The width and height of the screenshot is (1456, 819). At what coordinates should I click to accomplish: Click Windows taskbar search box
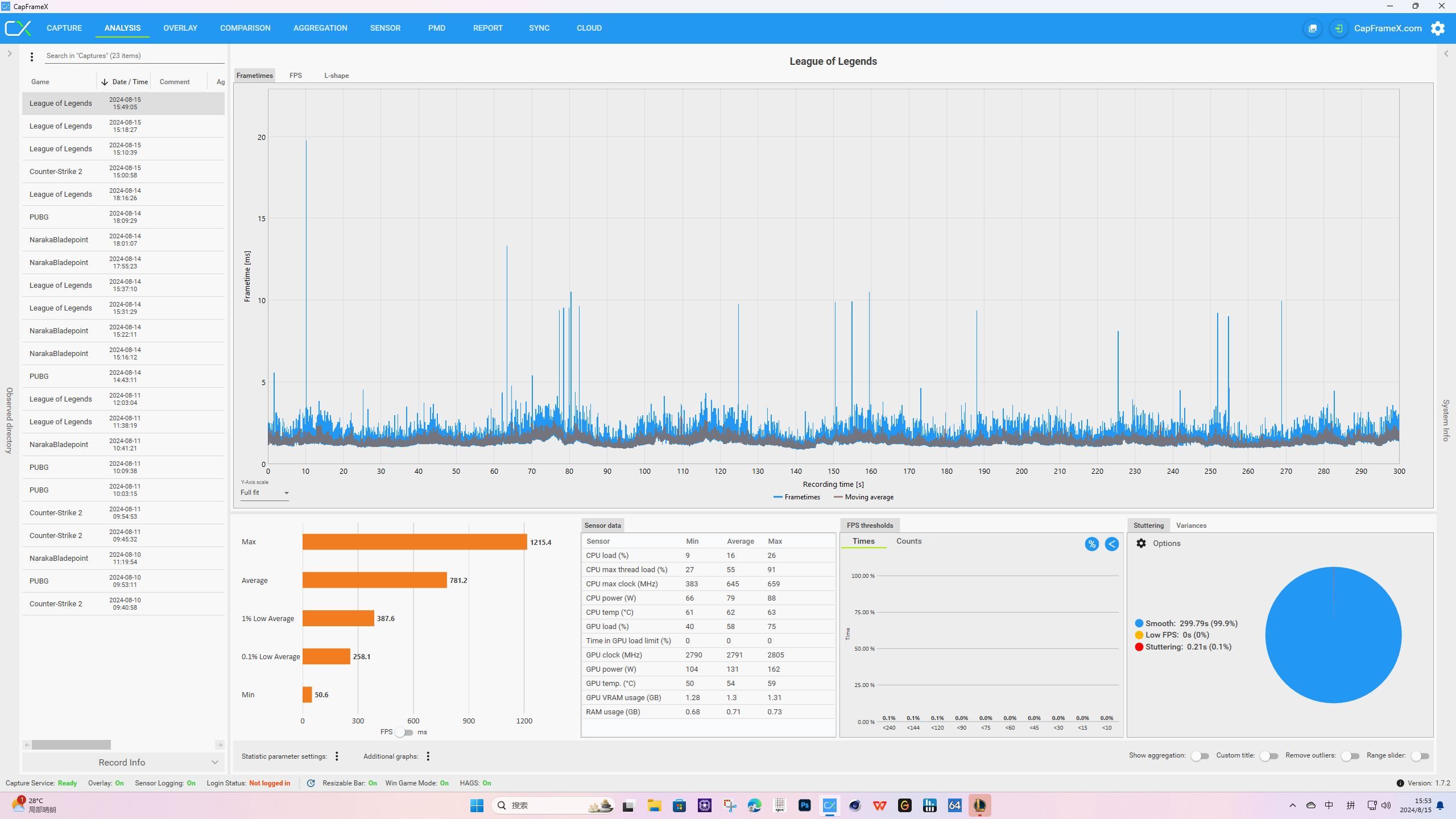pyautogui.click(x=554, y=805)
